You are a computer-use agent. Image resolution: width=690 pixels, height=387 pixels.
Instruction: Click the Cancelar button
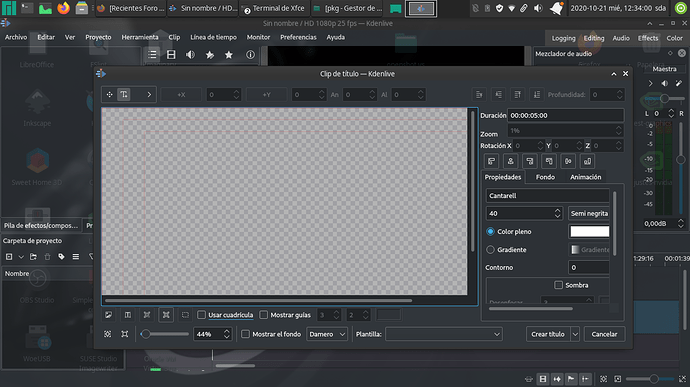coord(604,334)
